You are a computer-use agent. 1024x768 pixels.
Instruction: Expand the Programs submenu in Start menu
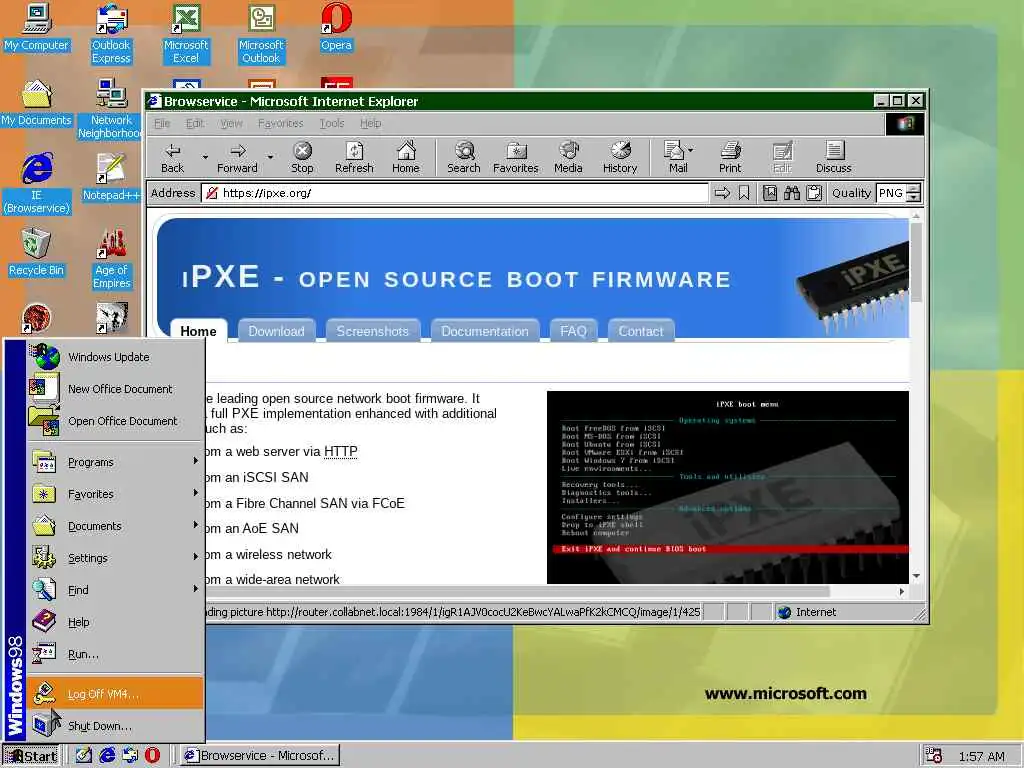click(x=115, y=462)
